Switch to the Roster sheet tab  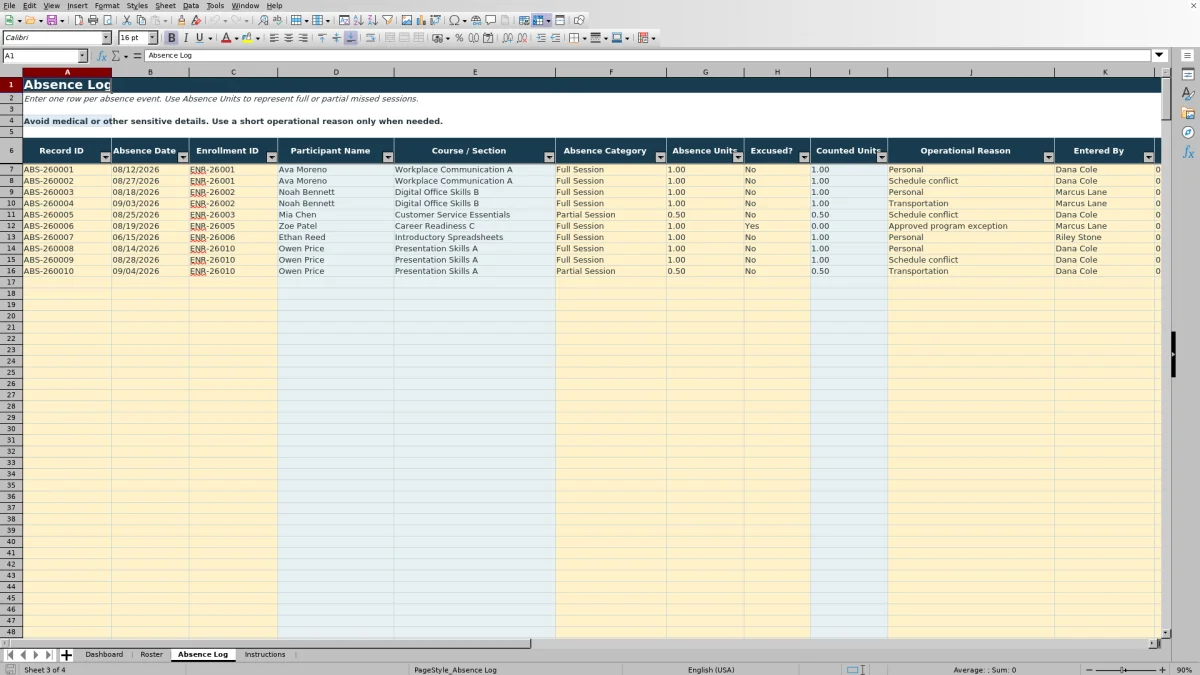(x=151, y=654)
